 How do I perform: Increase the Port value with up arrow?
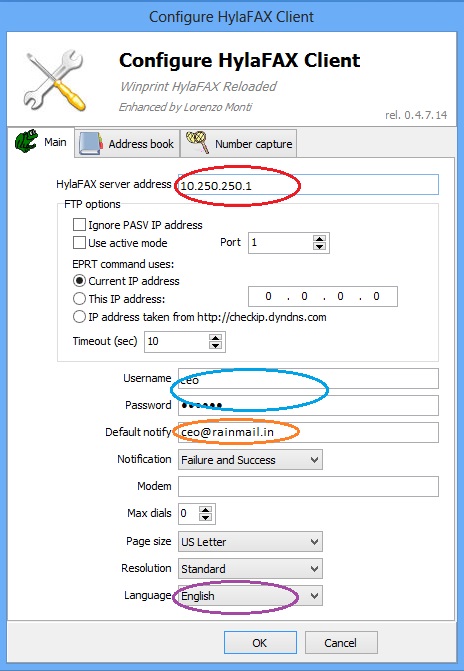point(319,238)
